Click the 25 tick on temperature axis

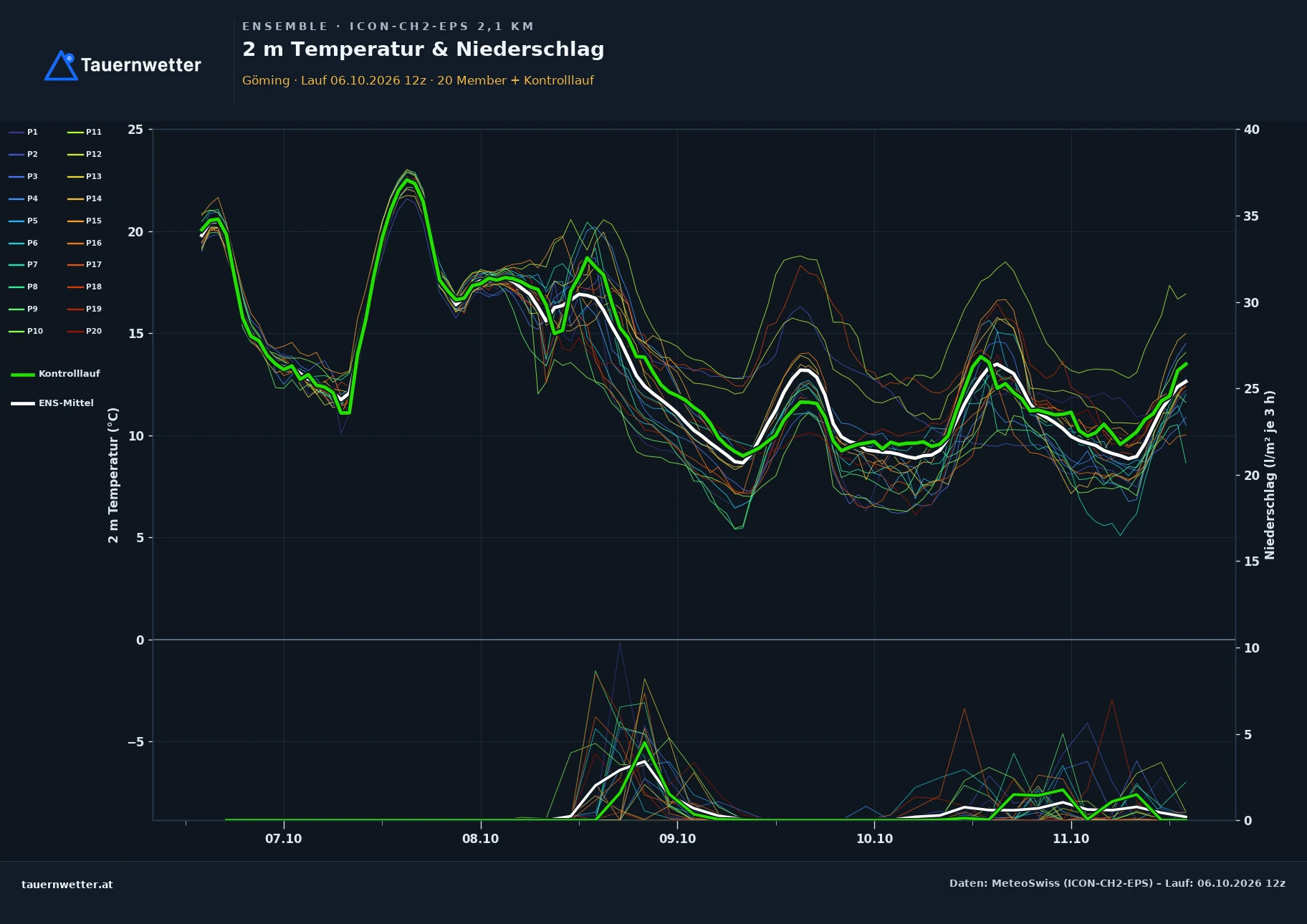coord(135,130)
